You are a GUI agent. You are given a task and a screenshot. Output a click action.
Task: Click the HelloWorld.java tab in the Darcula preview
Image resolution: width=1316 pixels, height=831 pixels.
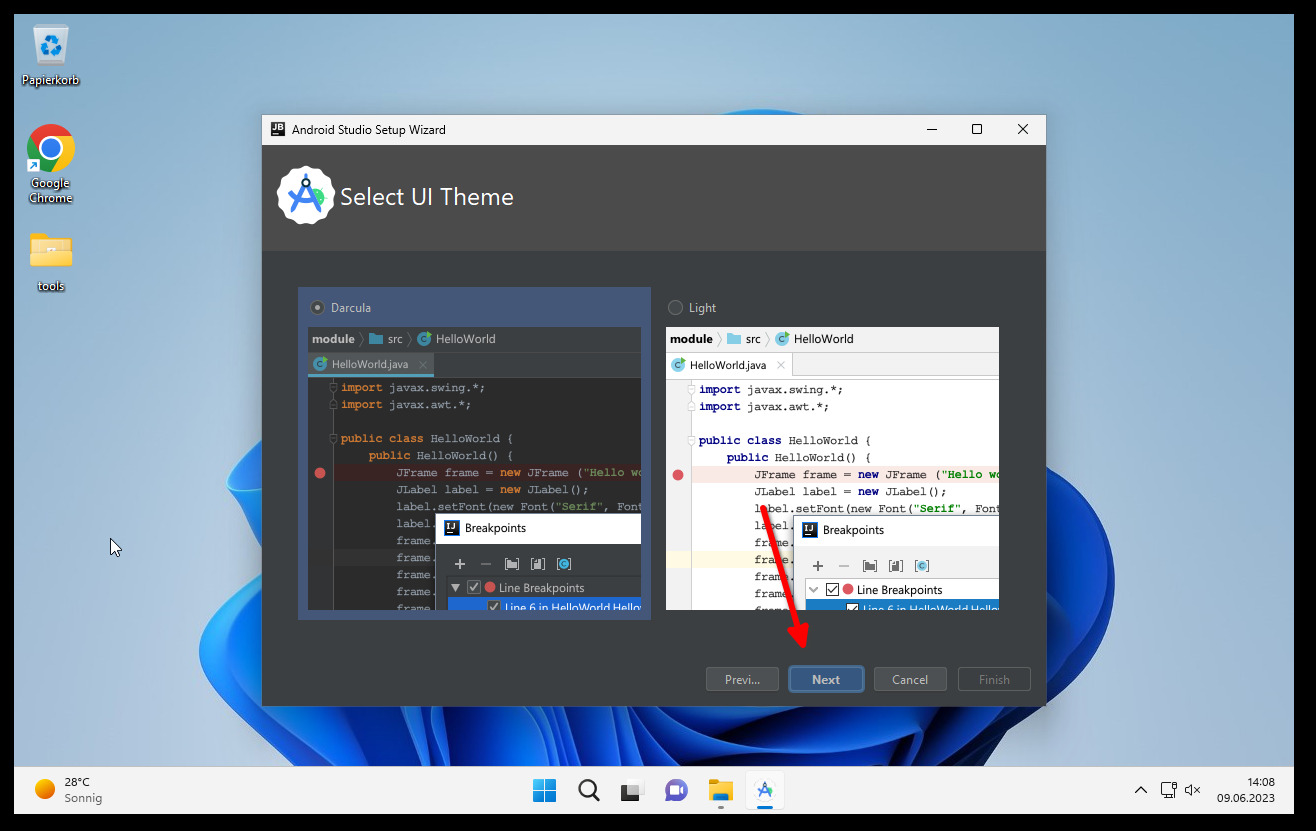(371, 364)
